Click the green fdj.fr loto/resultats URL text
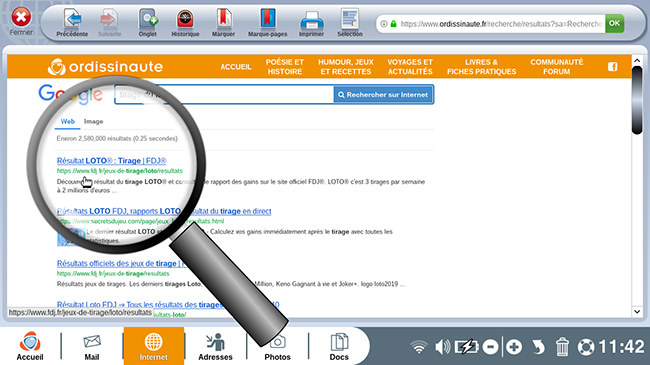Image resolution: width=650 pixels, height=365 pixels. pyautogui.click(x=119, y=171)
